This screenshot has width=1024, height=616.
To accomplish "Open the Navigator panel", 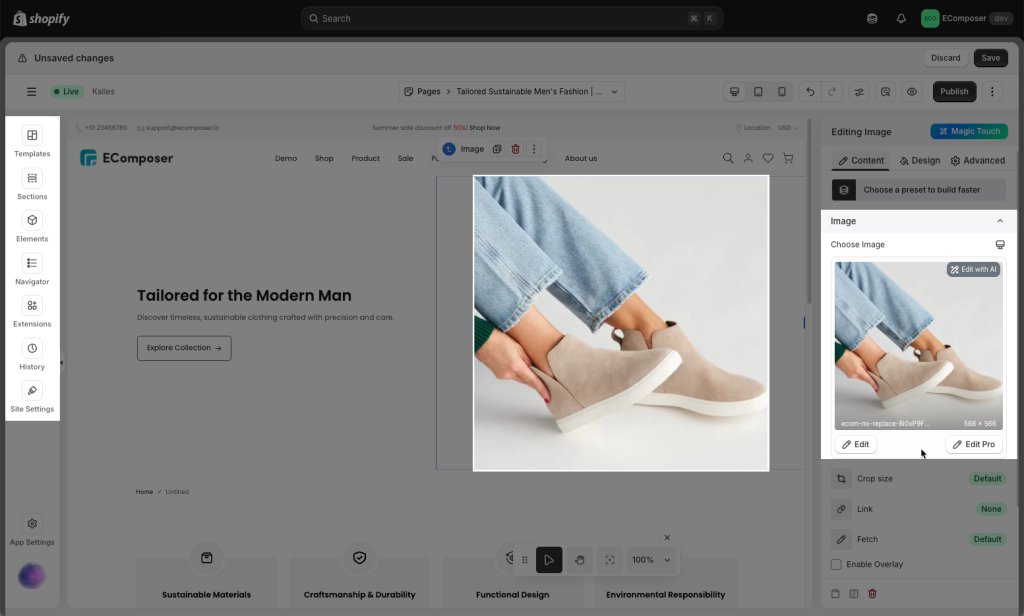I will tap(32, 264).
